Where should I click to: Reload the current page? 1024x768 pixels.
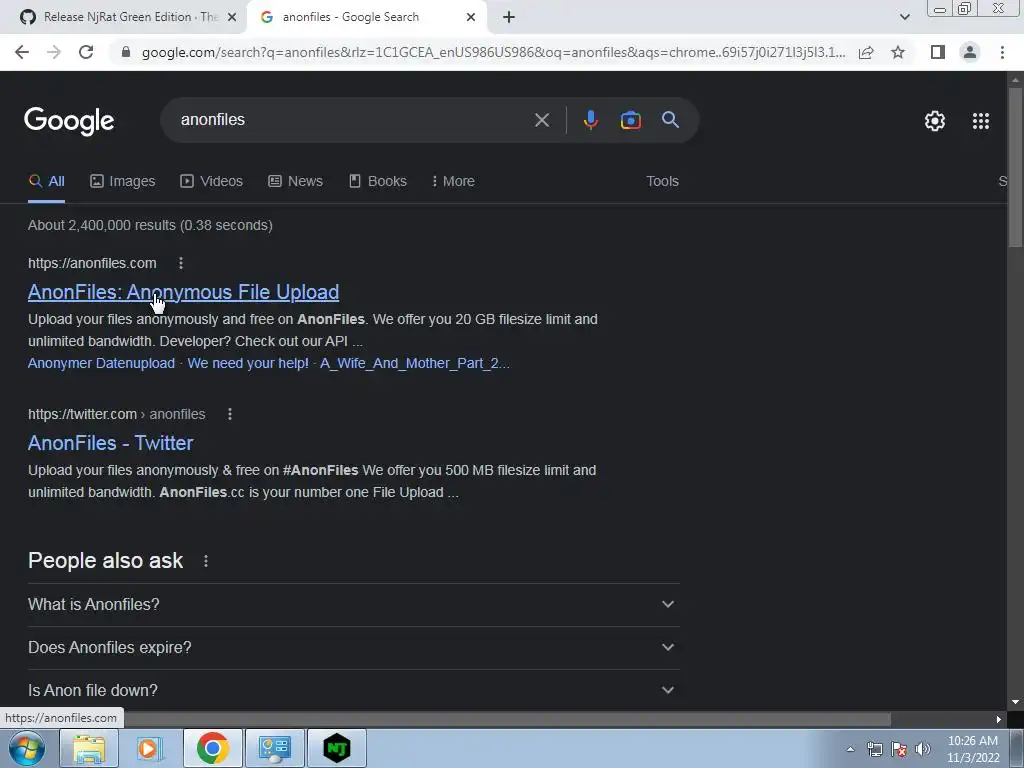pos(86,52)
